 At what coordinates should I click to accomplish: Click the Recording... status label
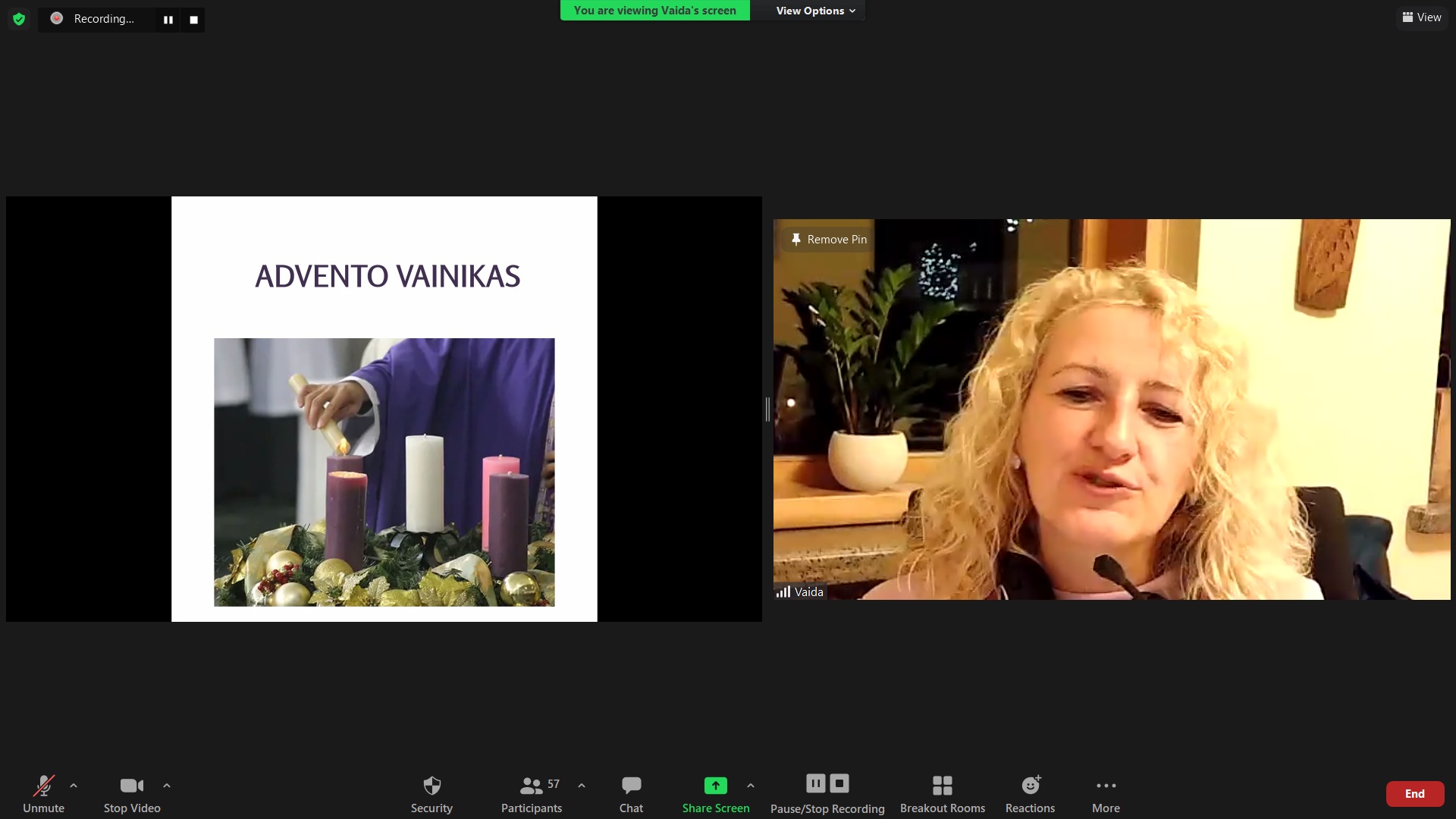pyautogui.click(x=104, y=19)
